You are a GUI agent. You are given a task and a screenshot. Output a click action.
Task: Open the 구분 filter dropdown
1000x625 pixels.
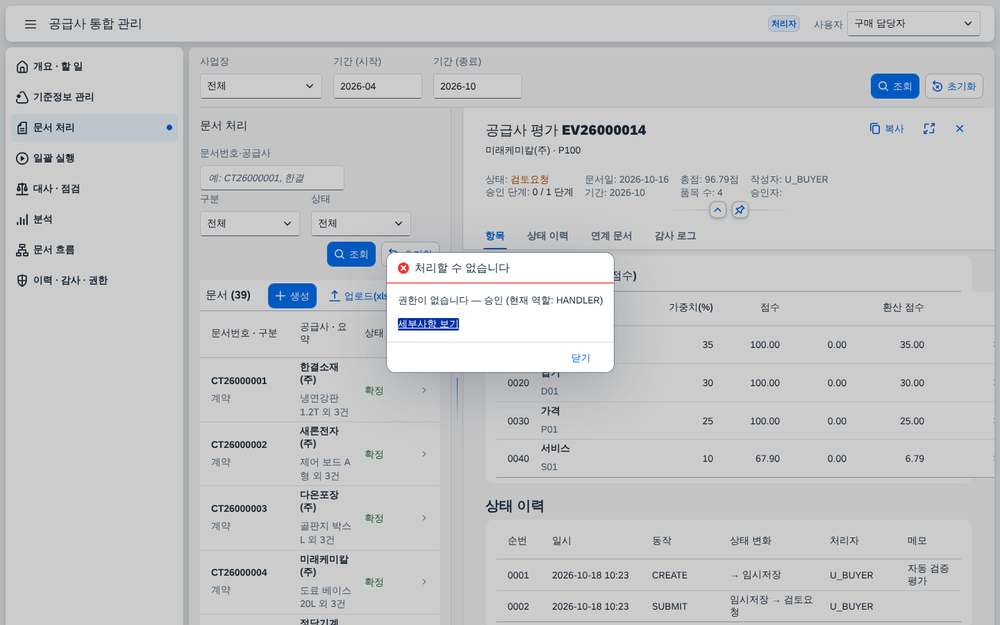249,224
